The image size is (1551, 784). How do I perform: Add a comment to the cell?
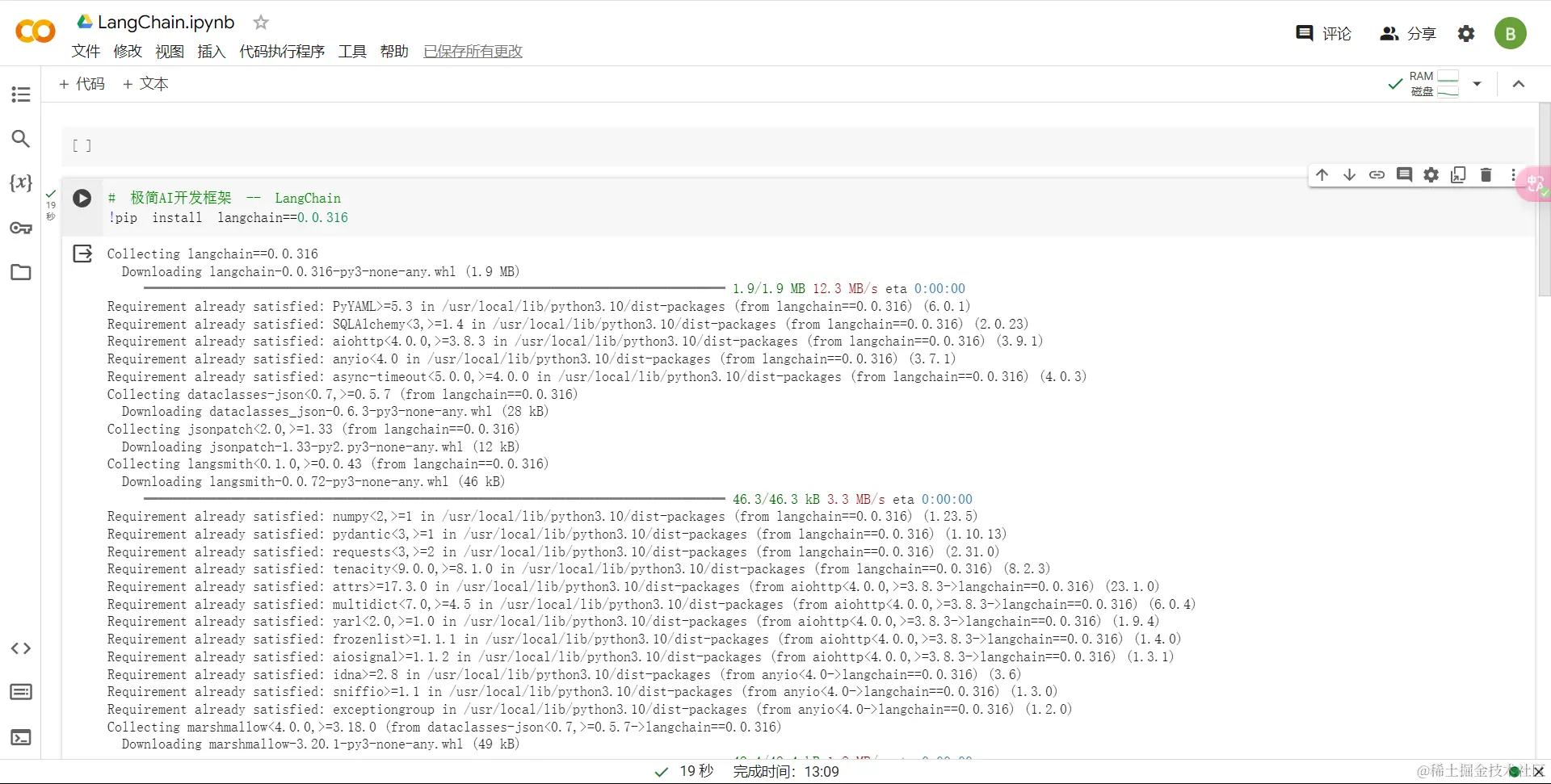(x=1405, y=175)
